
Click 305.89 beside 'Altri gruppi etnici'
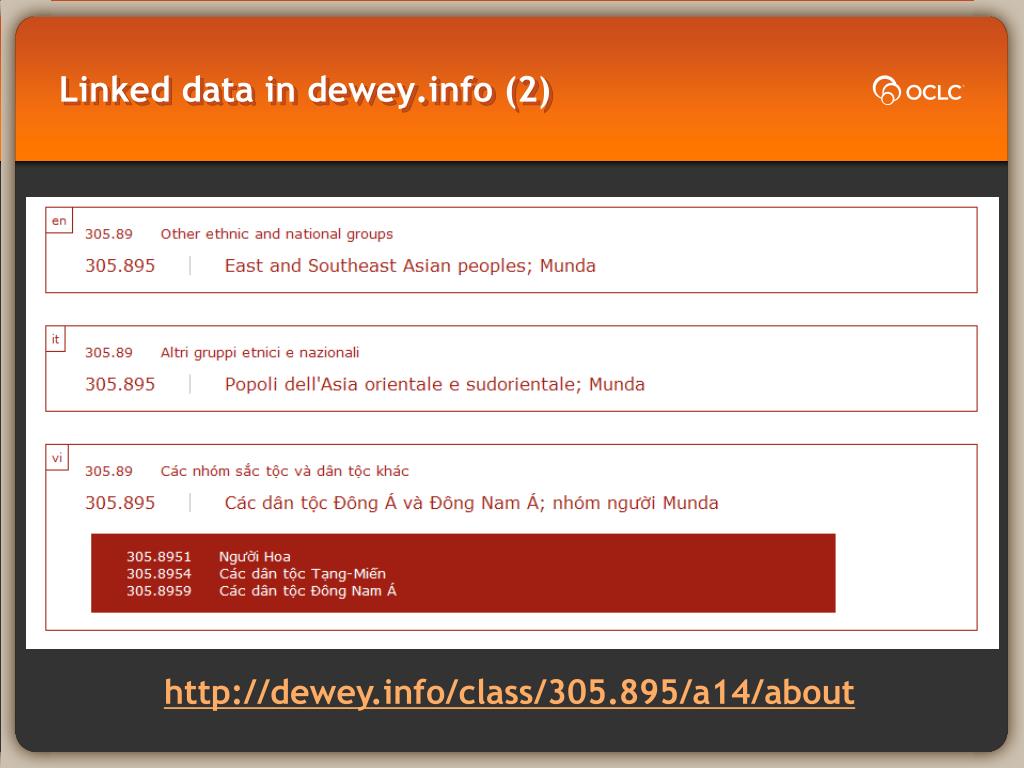click(108, 353)
